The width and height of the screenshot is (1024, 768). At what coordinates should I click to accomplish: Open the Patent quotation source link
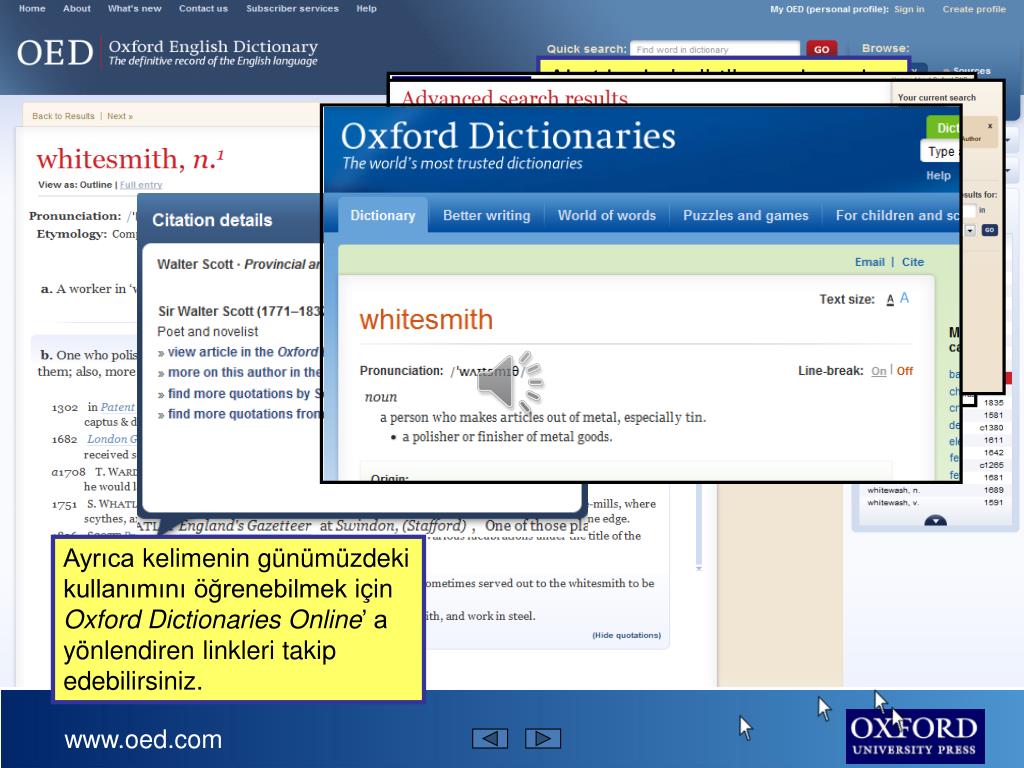tap(118, 408)
